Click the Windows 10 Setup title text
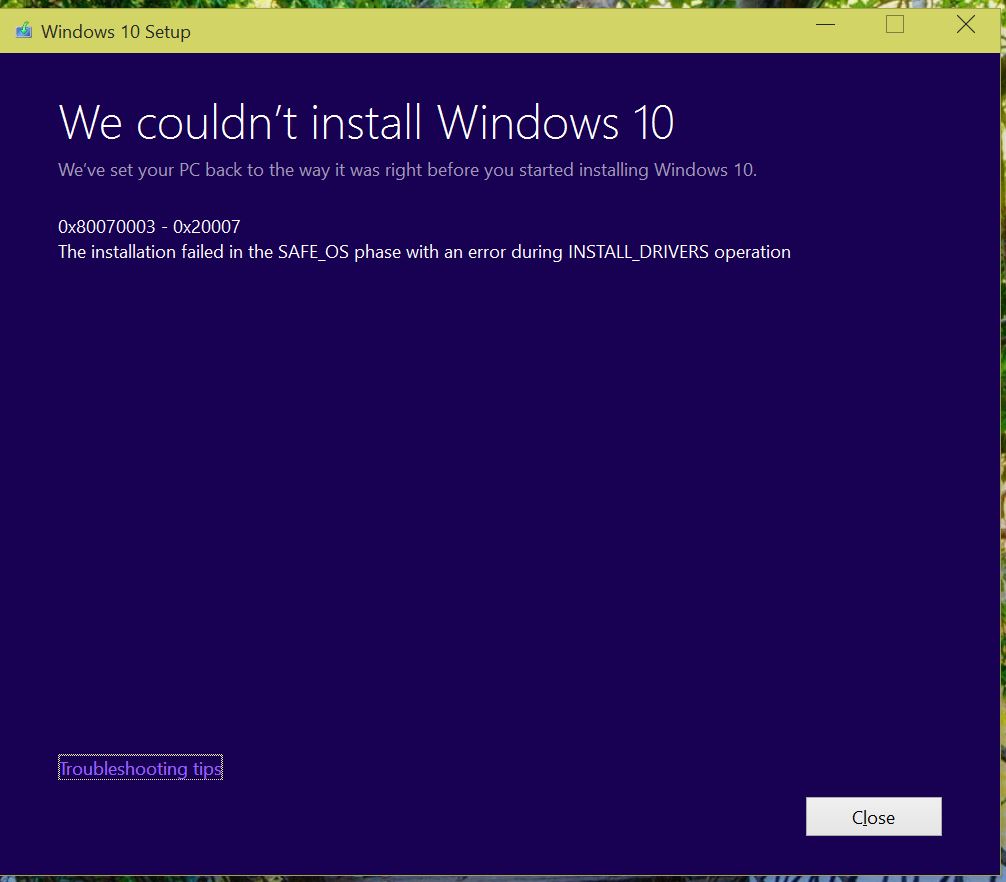 click(115, 31)
